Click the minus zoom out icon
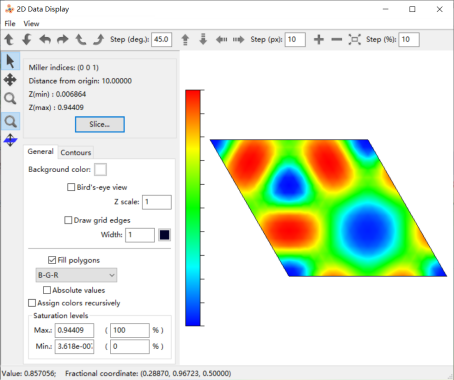This screenshot has width=454, height=380. pos(337,40)
